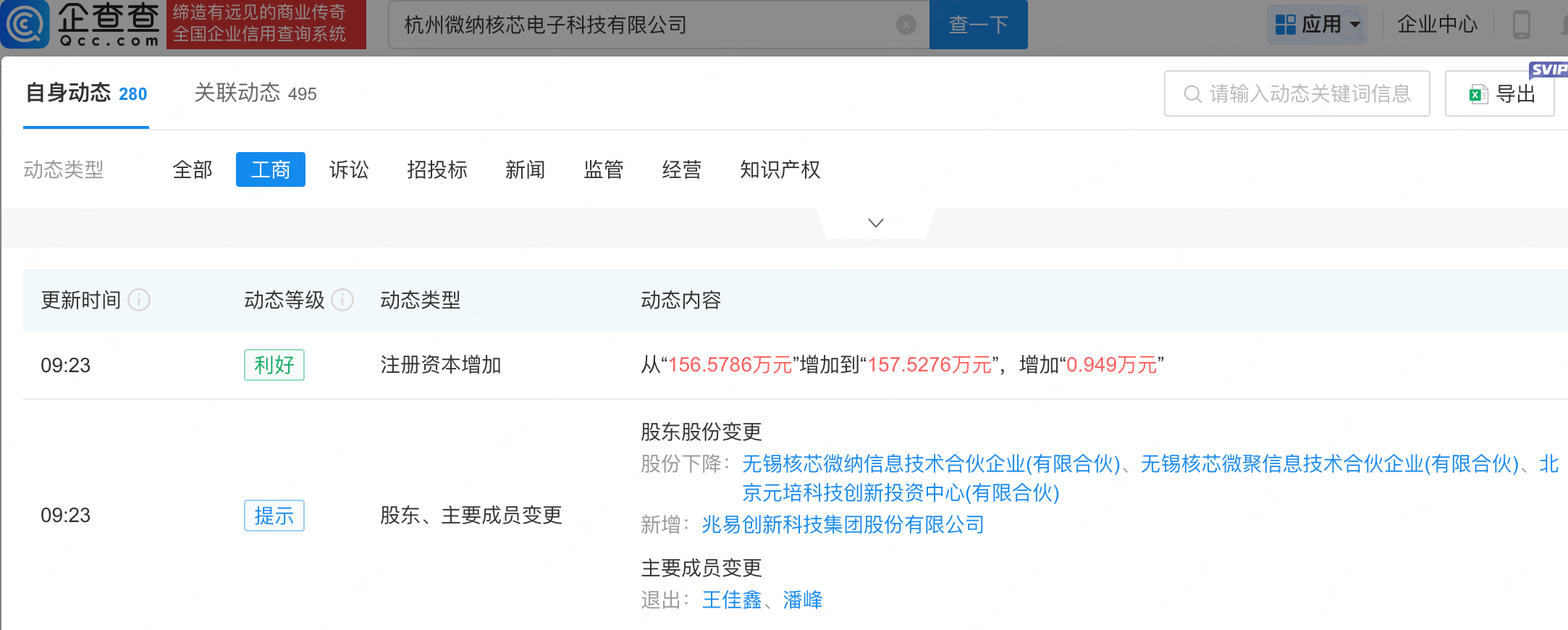This screenshot has height=630, width=1568.
Task: Choose the 知识产权 filter
Action: point(780,169)
